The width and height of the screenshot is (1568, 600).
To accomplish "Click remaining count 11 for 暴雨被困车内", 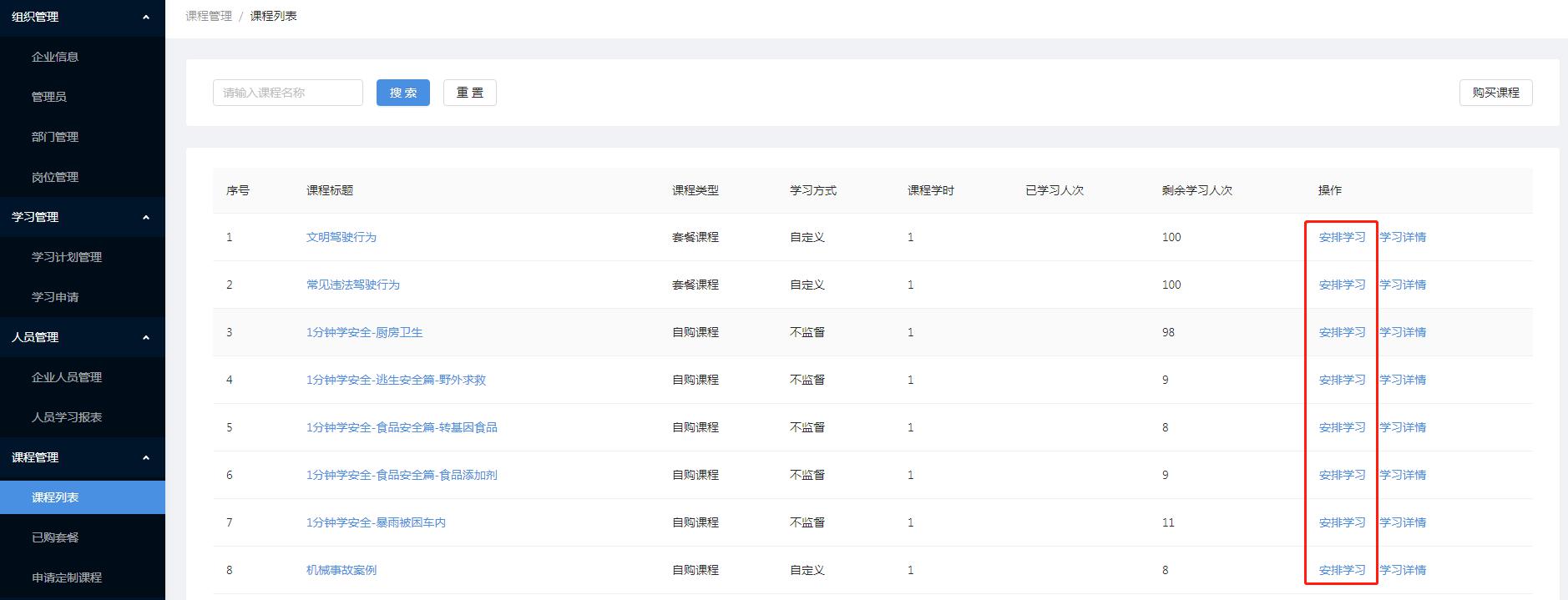I will pyautogui.click(x=1168, y=522).
